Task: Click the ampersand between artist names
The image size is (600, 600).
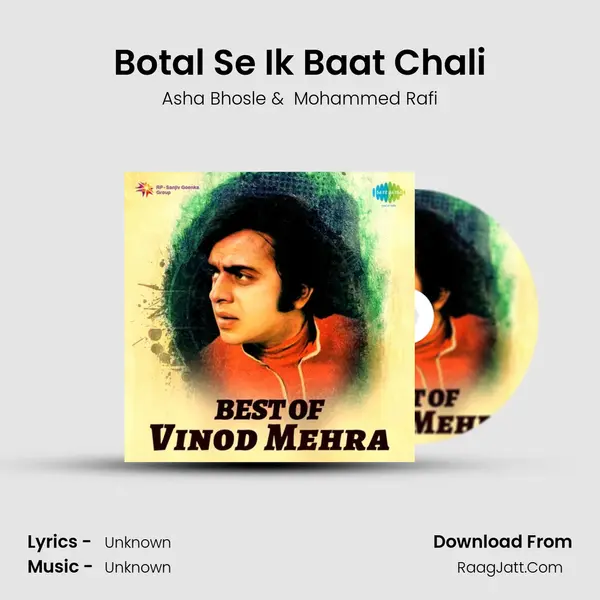Action: 277,99
